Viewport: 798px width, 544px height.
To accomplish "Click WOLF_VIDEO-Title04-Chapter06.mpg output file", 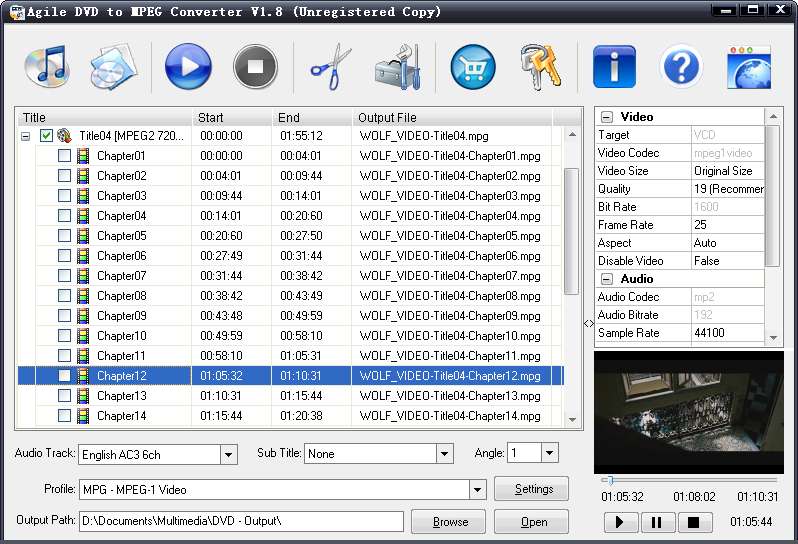I will click(450, 256).
